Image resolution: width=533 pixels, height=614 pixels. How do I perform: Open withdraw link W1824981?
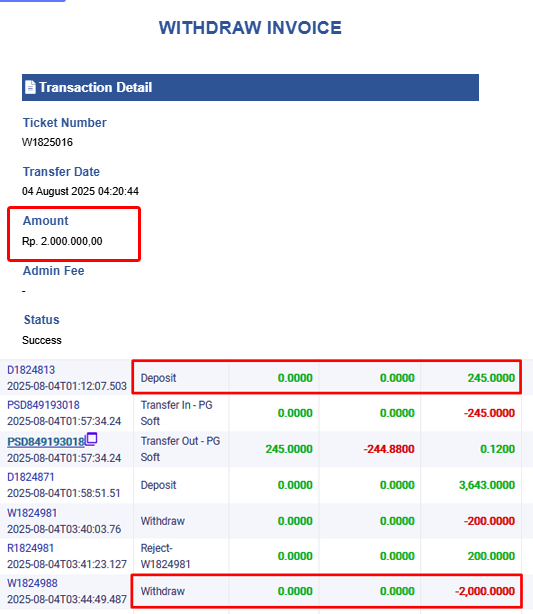tap(32, 513)
